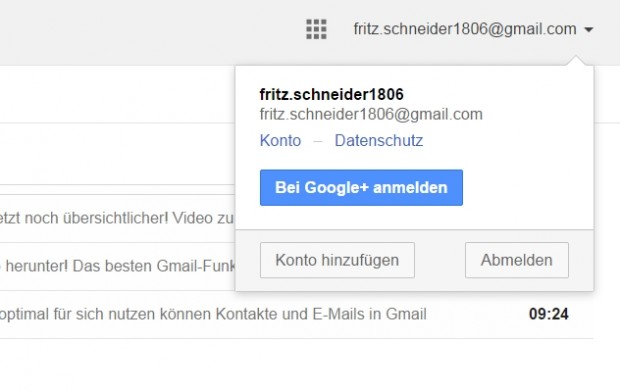Click the Konto hinzufügen button
Viewport: 620px width, 391px height.
pos(337,260)
